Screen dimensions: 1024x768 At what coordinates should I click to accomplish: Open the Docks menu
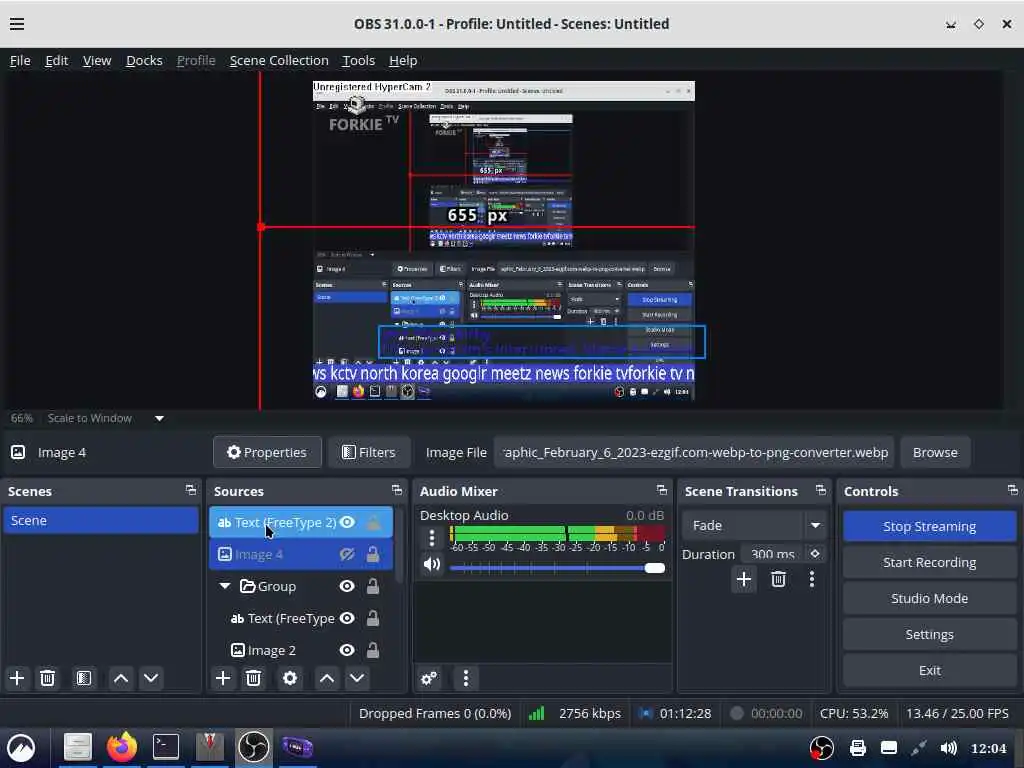pos(144,61)
